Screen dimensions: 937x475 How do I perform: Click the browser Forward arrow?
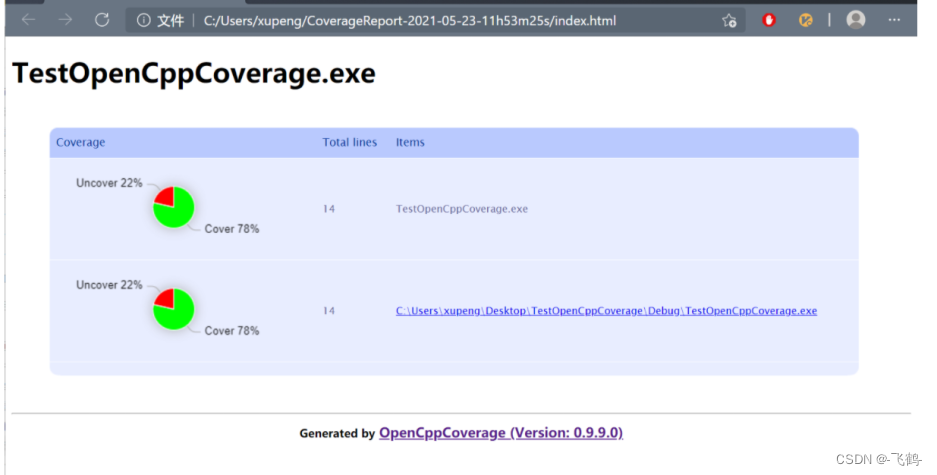(x=65, y=20)
